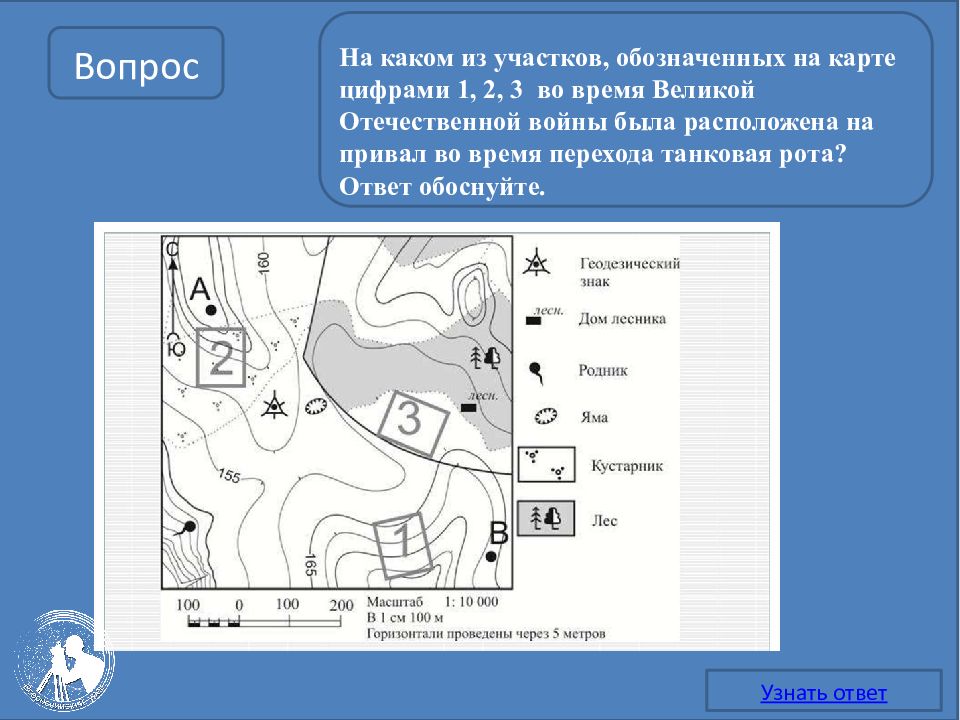Click the pit symbol on the map

[x=315, y=405]
